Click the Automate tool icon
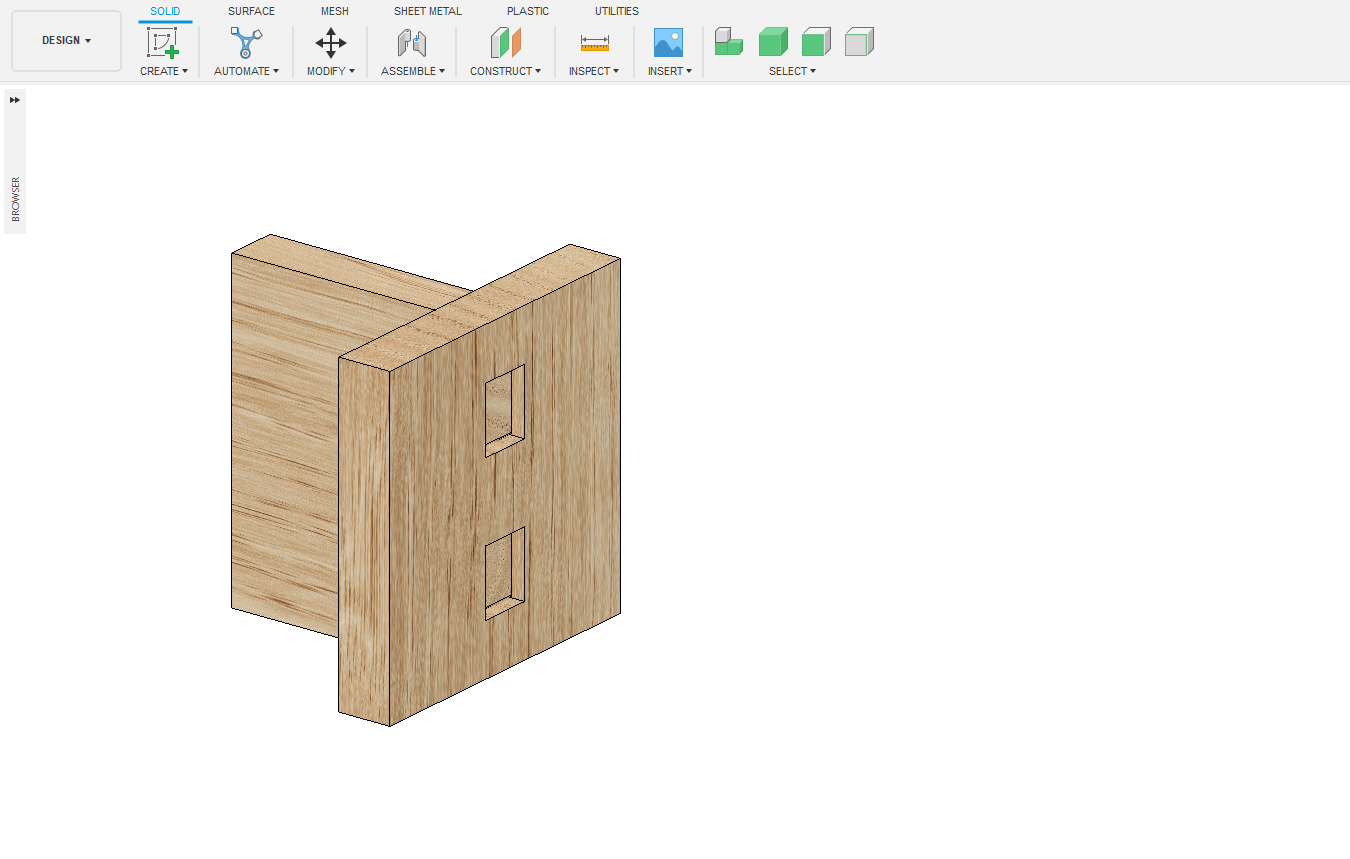Viewport: 1350px width, 859px height. [246, 43]
